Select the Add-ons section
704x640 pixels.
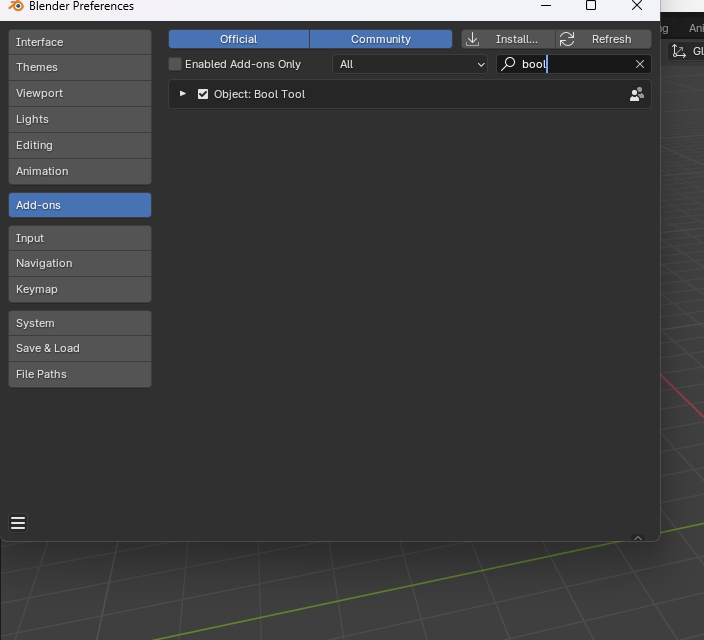(x=80, y=205)
